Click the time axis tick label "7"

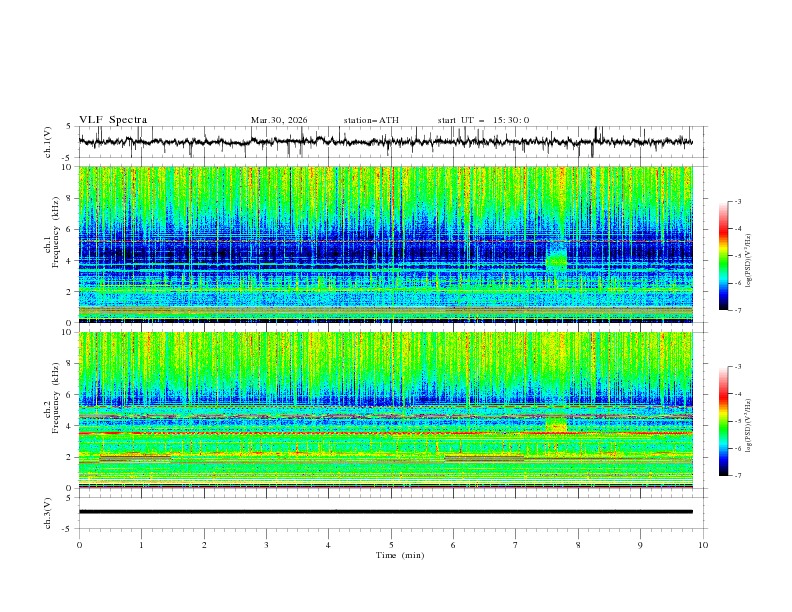point(516,545)
